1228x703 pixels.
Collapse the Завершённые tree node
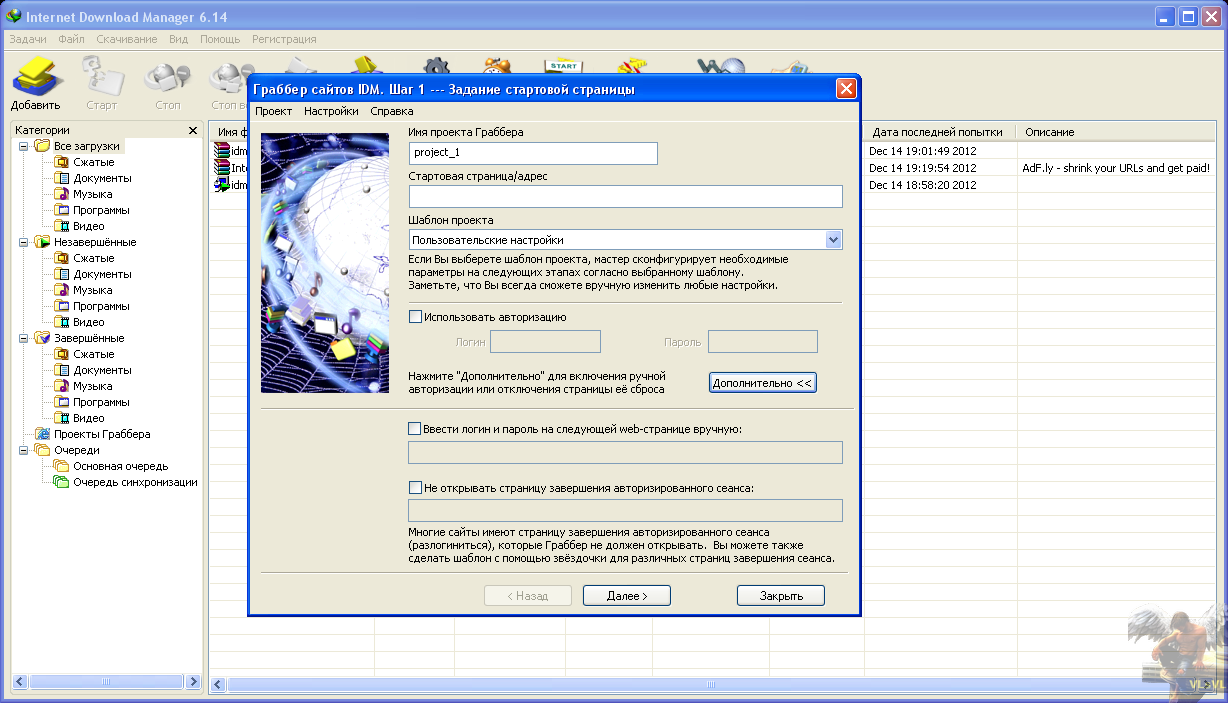point(23,338)
